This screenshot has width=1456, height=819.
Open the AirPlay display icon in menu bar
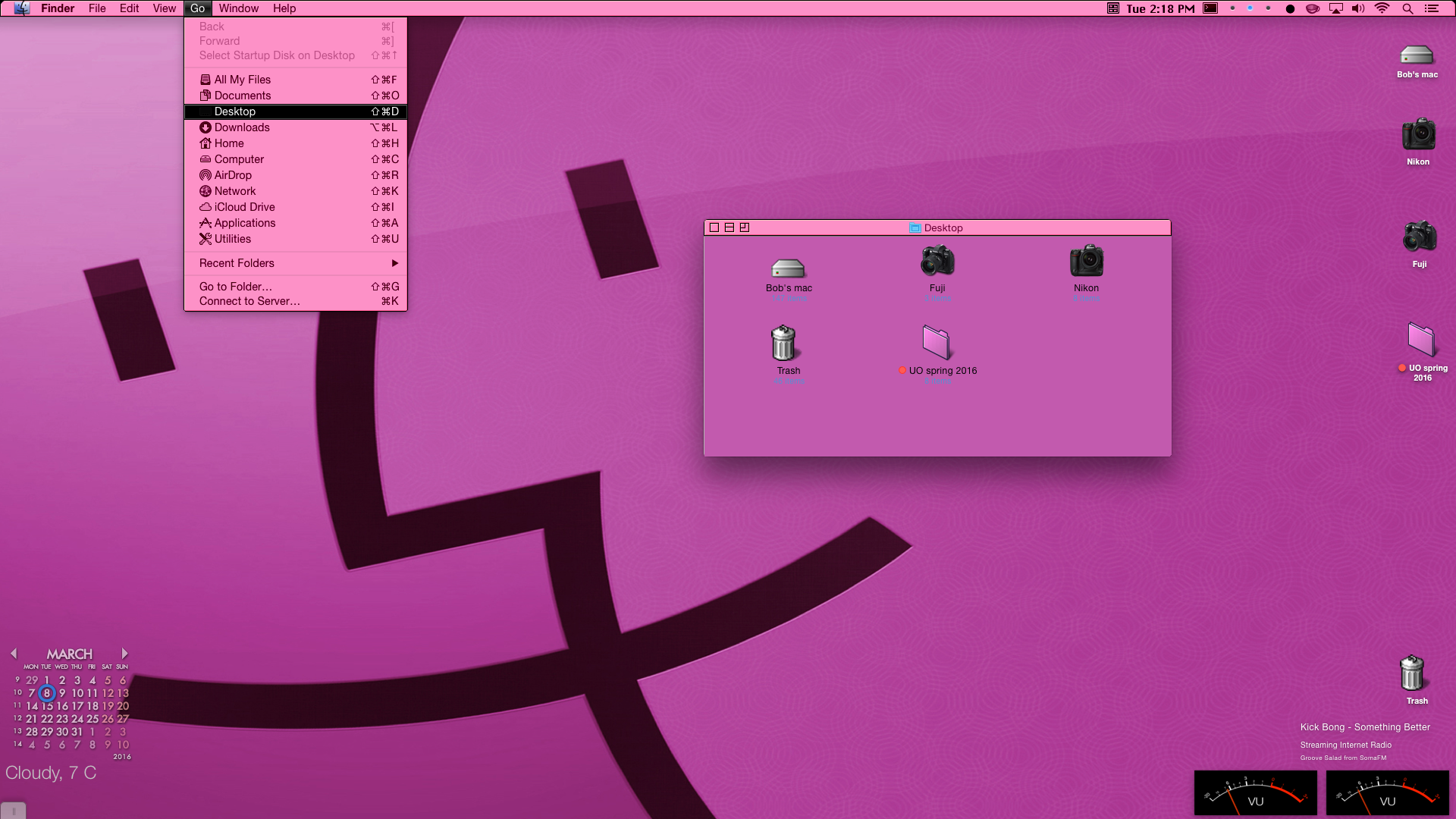1336,8
